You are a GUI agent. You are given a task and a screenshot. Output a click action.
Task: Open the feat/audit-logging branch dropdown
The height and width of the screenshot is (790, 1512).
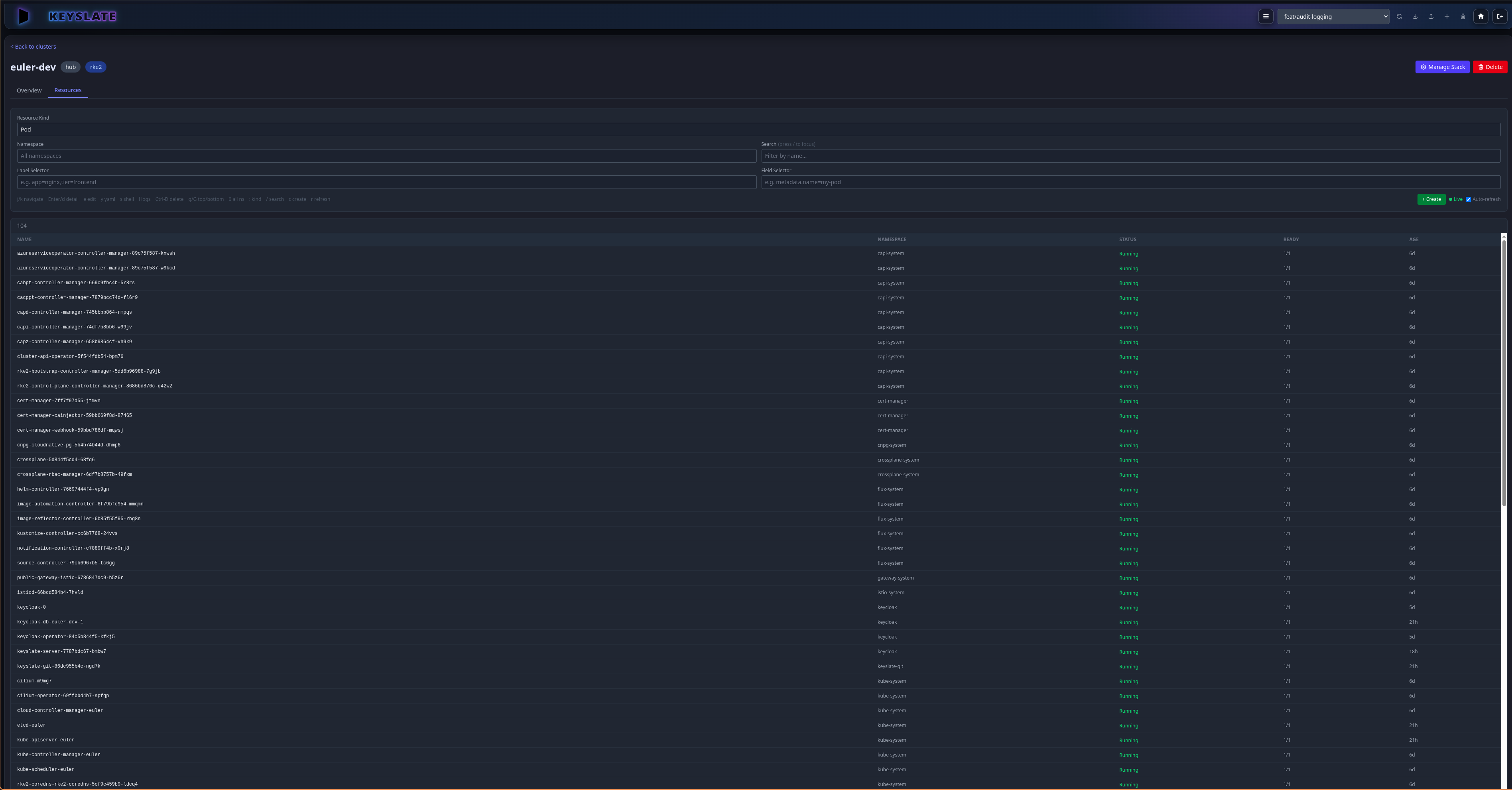(1333, 16)
